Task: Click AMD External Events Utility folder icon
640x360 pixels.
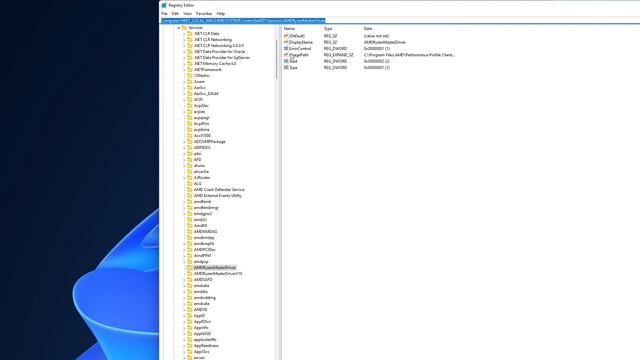Action: [x=190, y=196]
